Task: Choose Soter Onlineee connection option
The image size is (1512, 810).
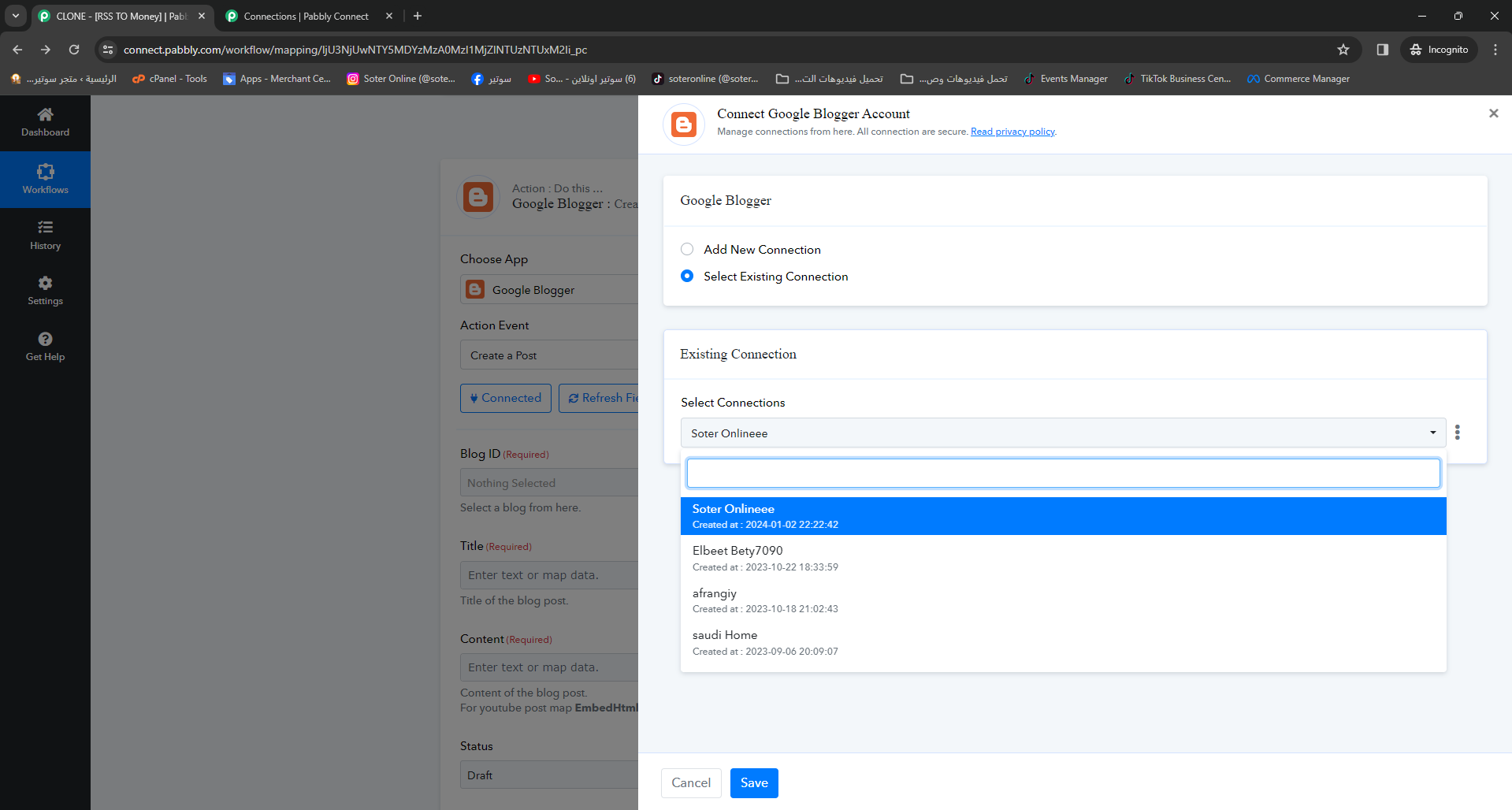Action: click(x=1064, y=516)
